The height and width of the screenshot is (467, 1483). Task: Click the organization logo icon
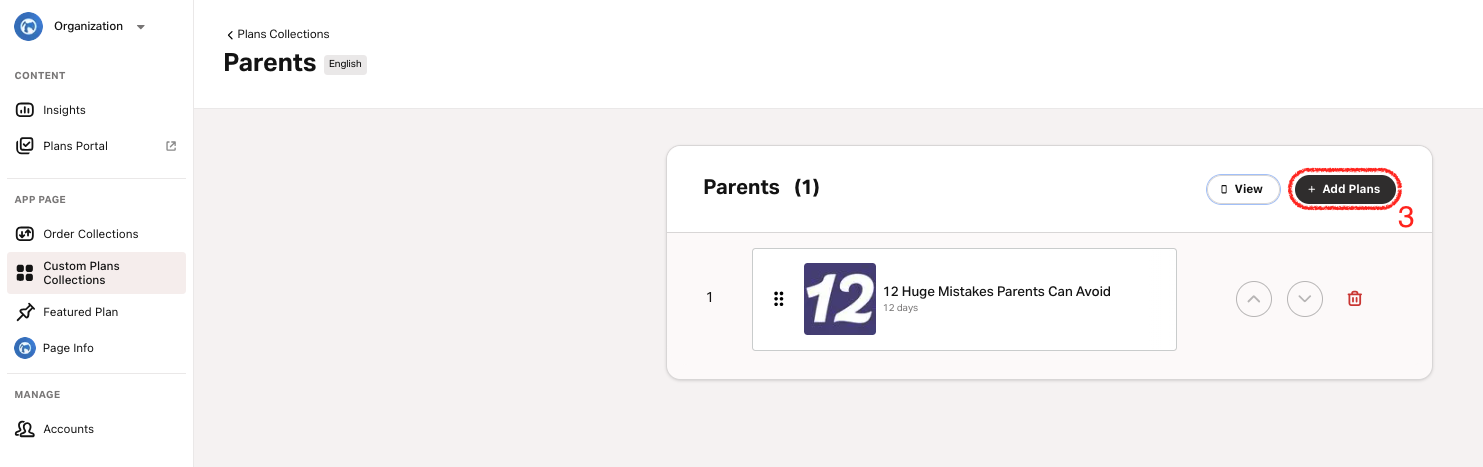[x=27, y=27]
